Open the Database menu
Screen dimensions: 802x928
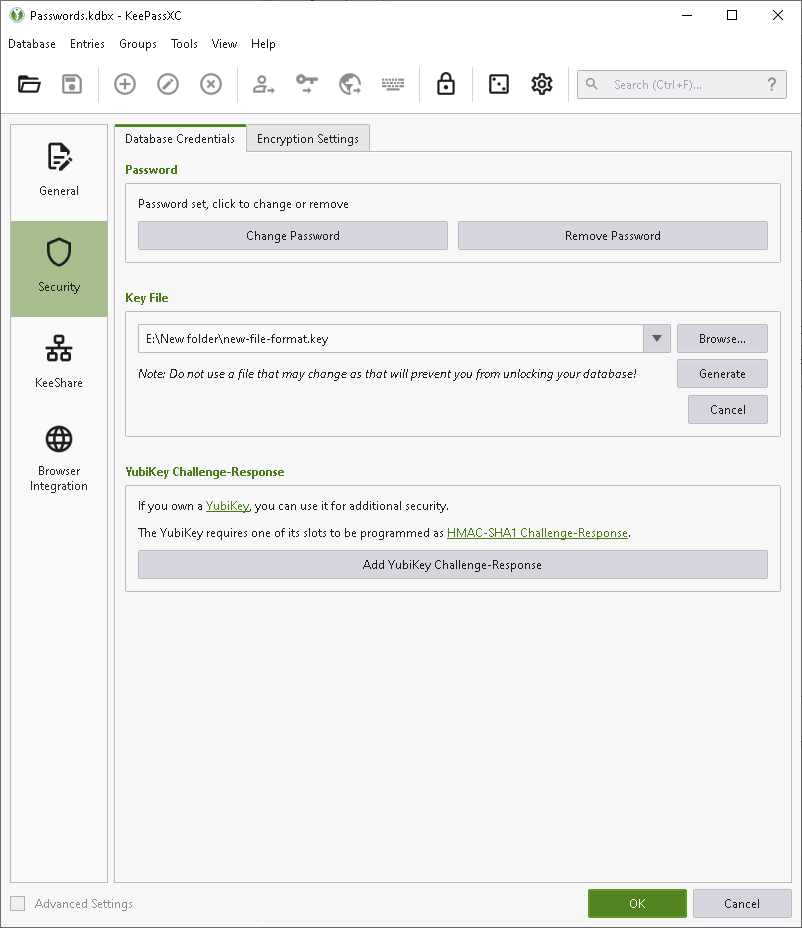pyautogui.click(x=32, y=44)
